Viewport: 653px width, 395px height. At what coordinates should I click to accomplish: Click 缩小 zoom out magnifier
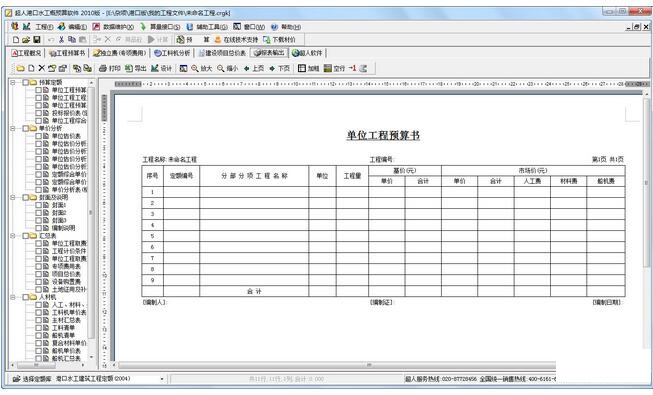(x=227, y=68)
